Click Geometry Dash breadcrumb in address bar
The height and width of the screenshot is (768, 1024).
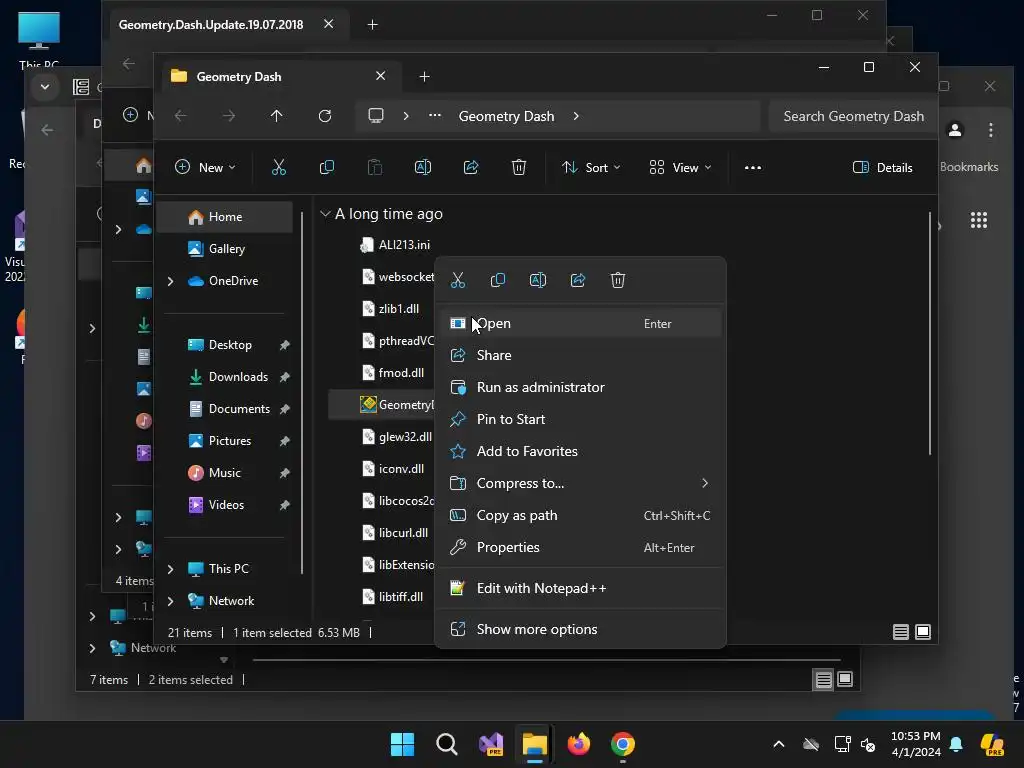(x=506, y=116)
